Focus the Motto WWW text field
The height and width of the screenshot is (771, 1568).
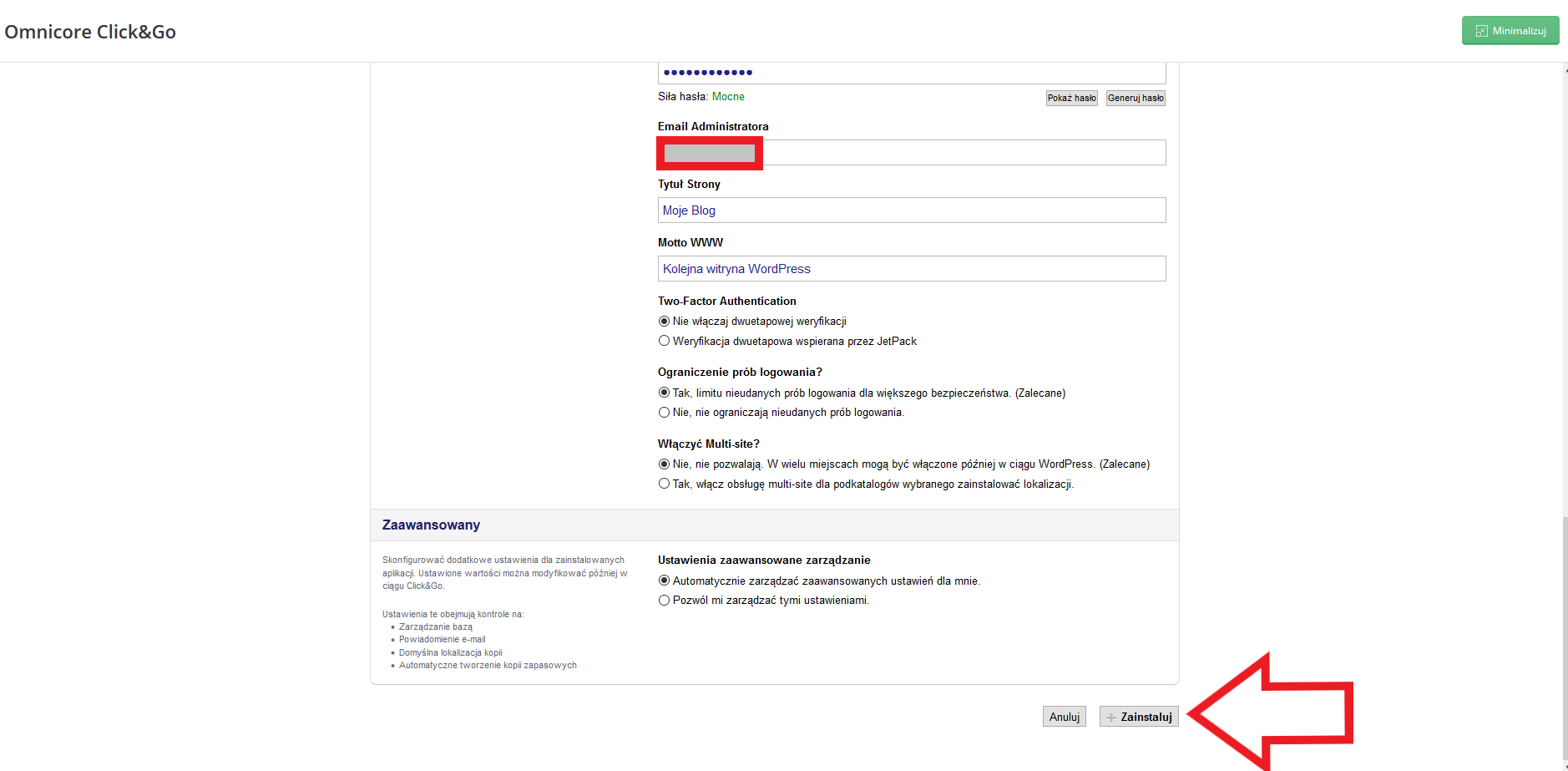(911, 269)
